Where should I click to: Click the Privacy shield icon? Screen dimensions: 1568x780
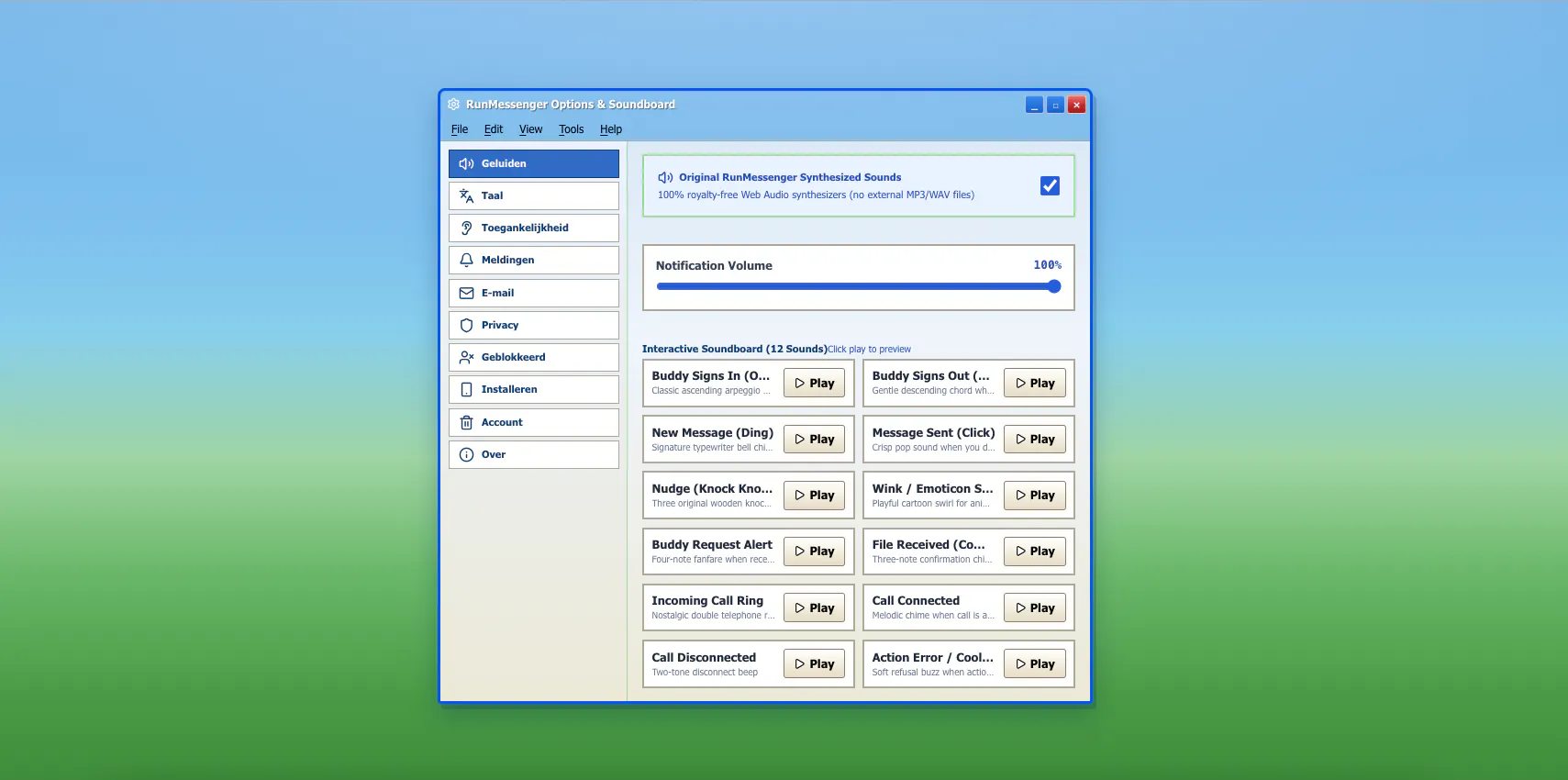(466, 325)
